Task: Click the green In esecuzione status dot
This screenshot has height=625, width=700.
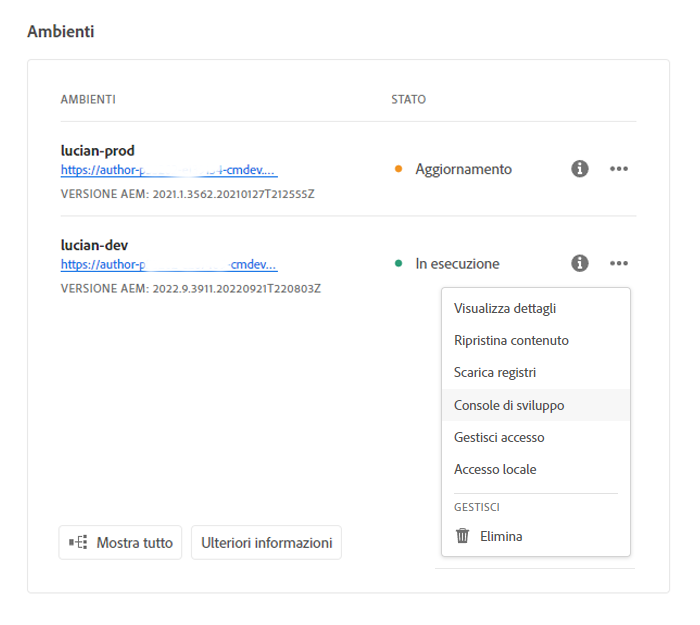Action: click(x=399, y=263)
